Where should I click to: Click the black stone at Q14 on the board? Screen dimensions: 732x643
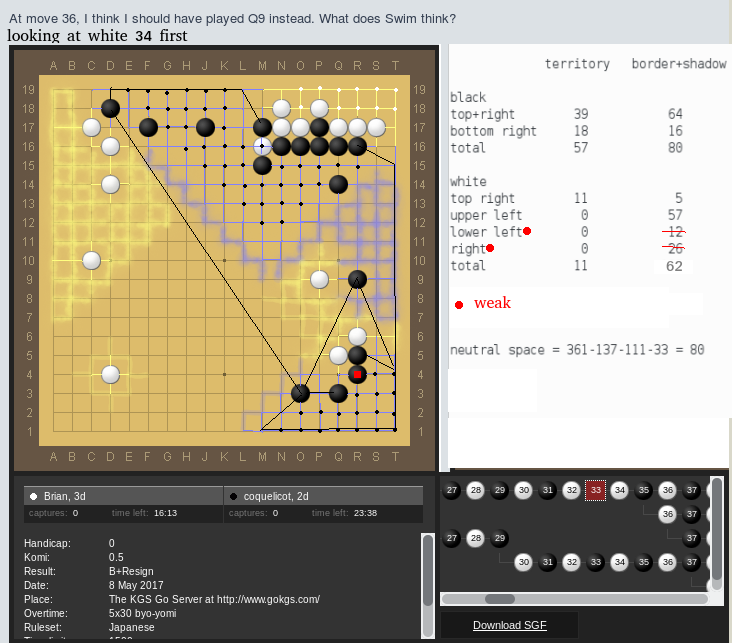(338, 184)
